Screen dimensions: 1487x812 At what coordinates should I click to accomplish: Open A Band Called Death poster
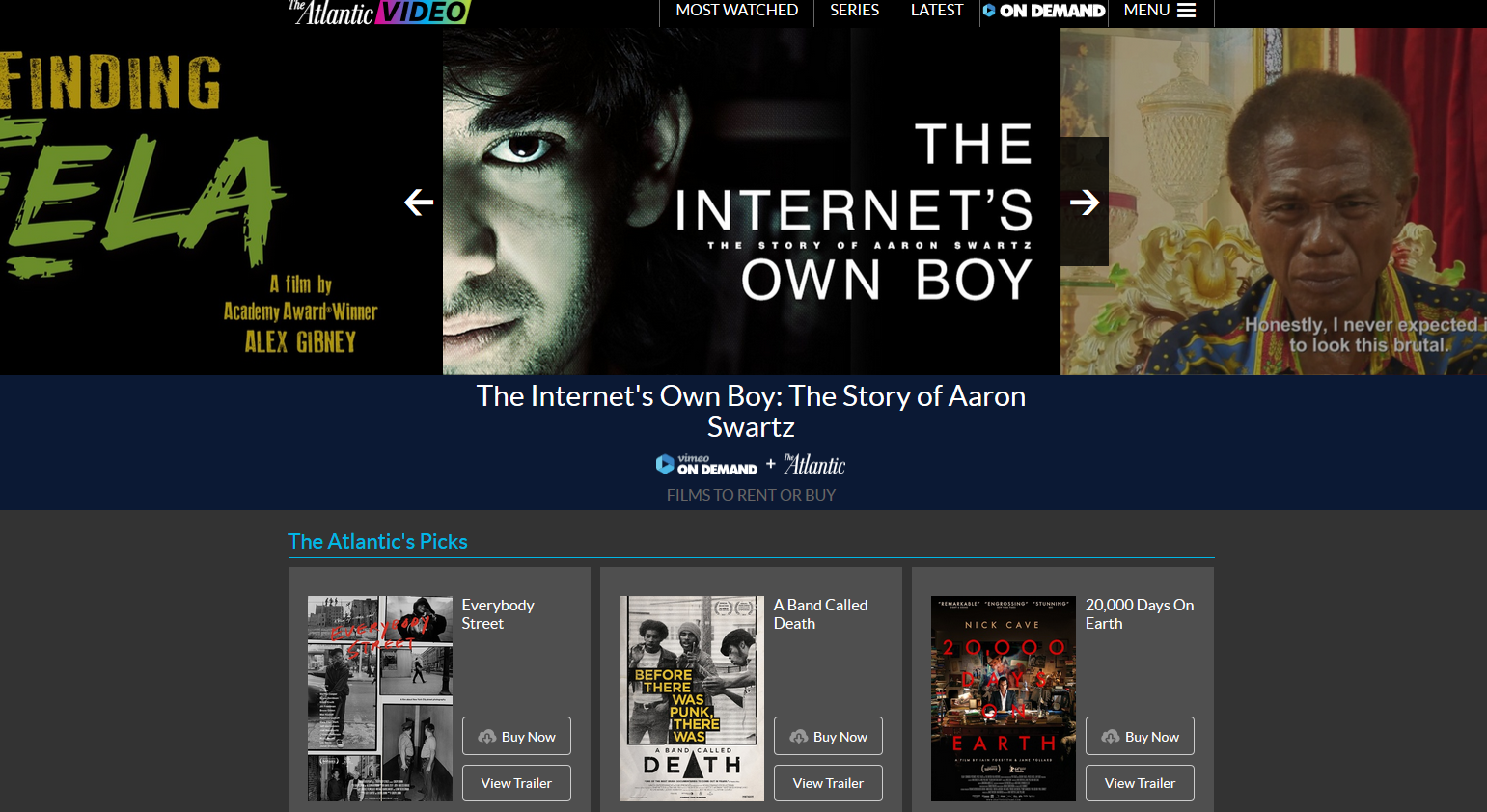click(692, 699)
